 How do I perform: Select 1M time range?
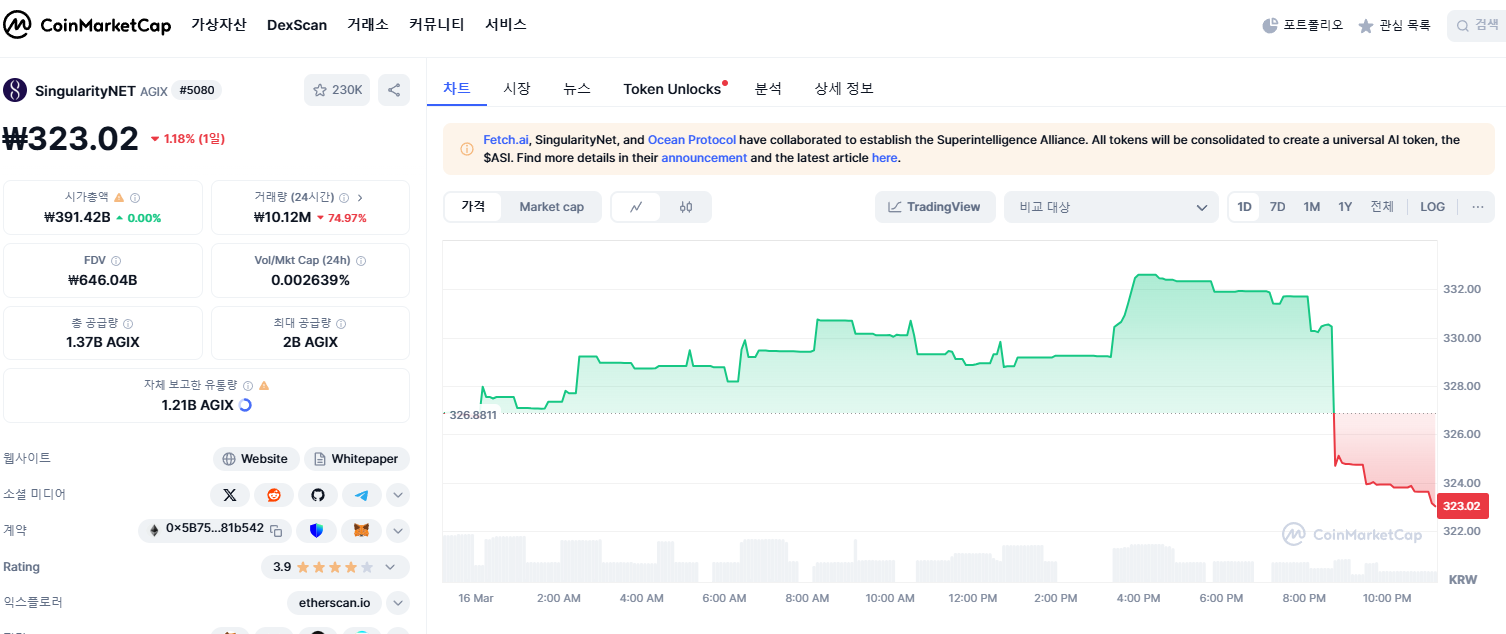click(x=1312, y=207)
